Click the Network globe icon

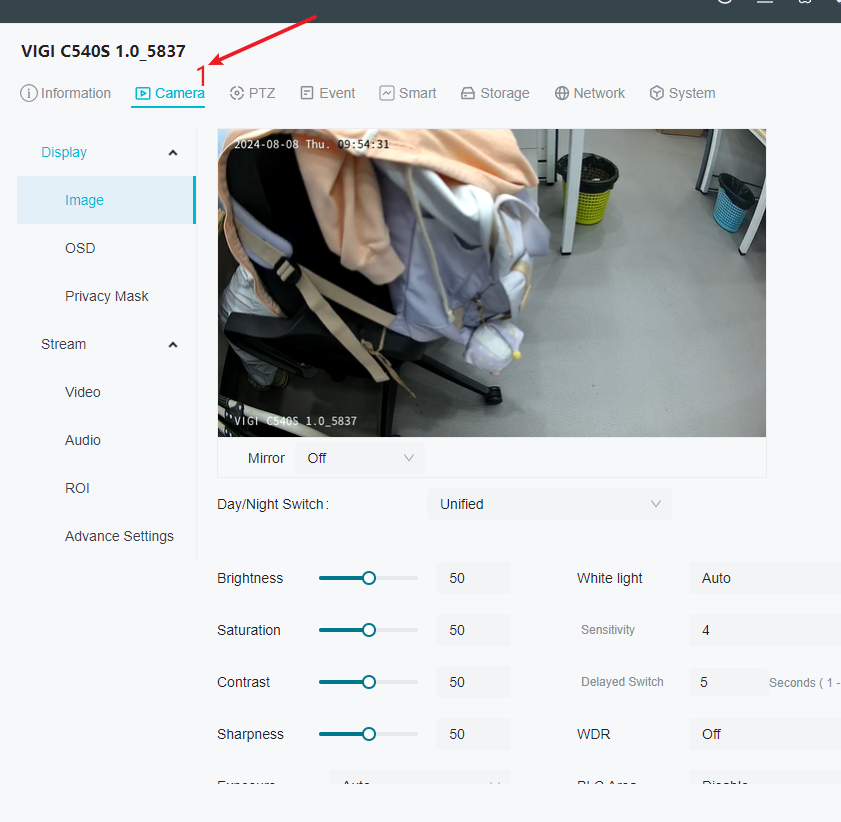562,93
